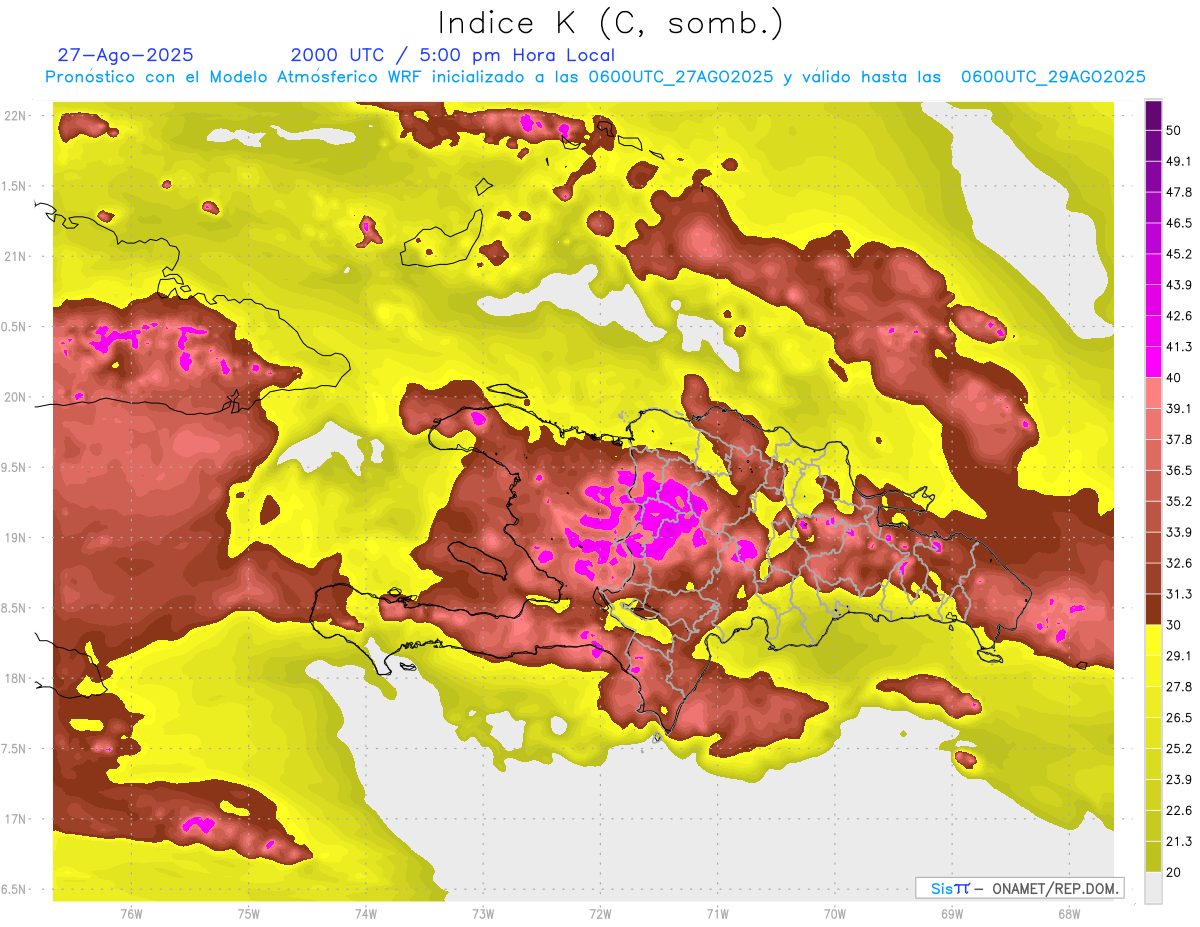Select the date text "27-Ago-2025"
Viewport: 1200px width, 927px height.
(x=125, y=55)
